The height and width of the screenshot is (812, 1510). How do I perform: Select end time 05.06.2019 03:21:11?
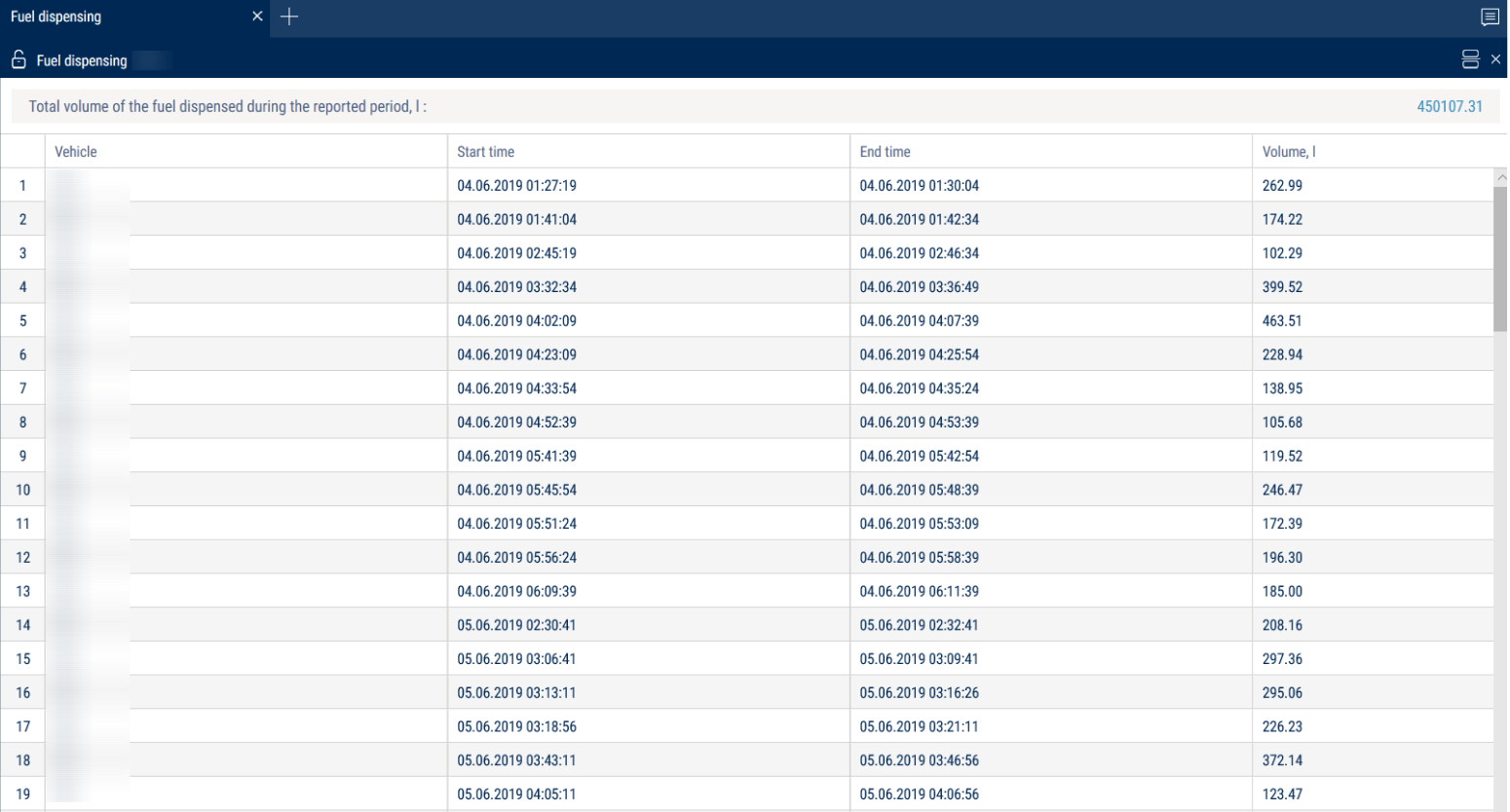919,726
